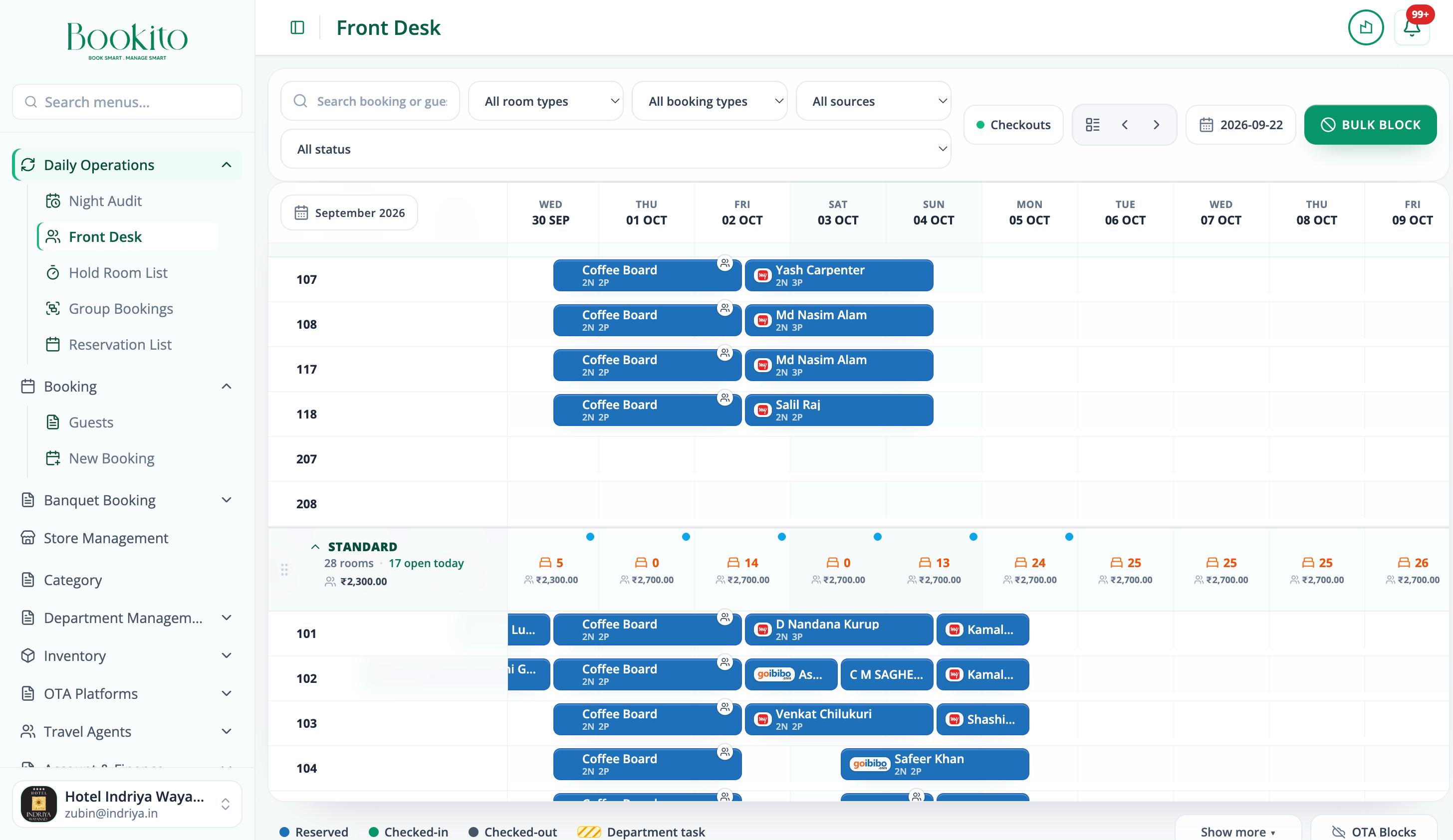Click availability count 24 for 05 OCT
The image size is (1453, 840).
pyautogui.click(x=1030, y=563)
